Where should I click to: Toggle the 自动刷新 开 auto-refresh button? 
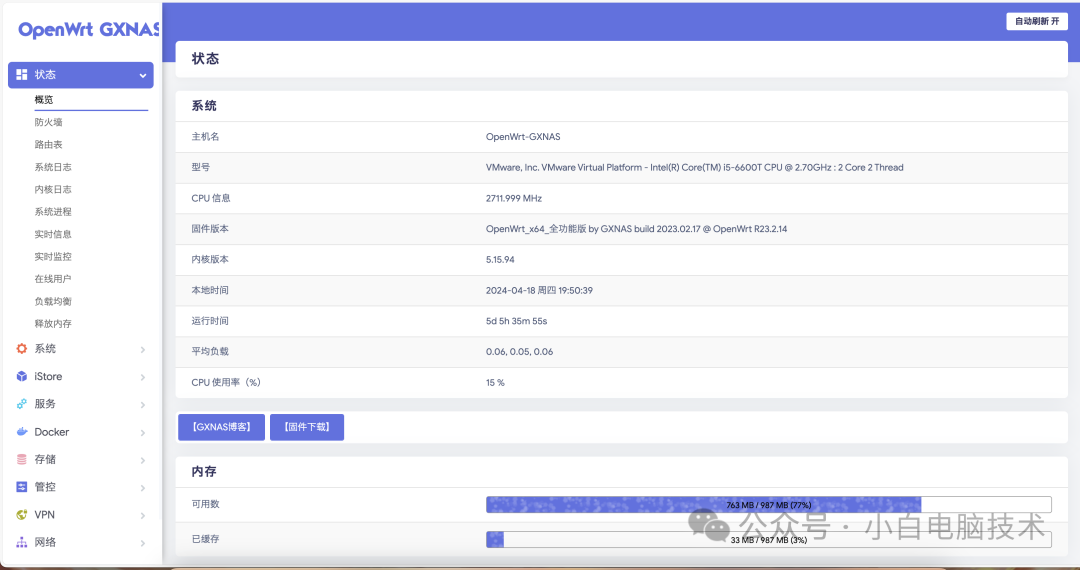point(1037,21)
